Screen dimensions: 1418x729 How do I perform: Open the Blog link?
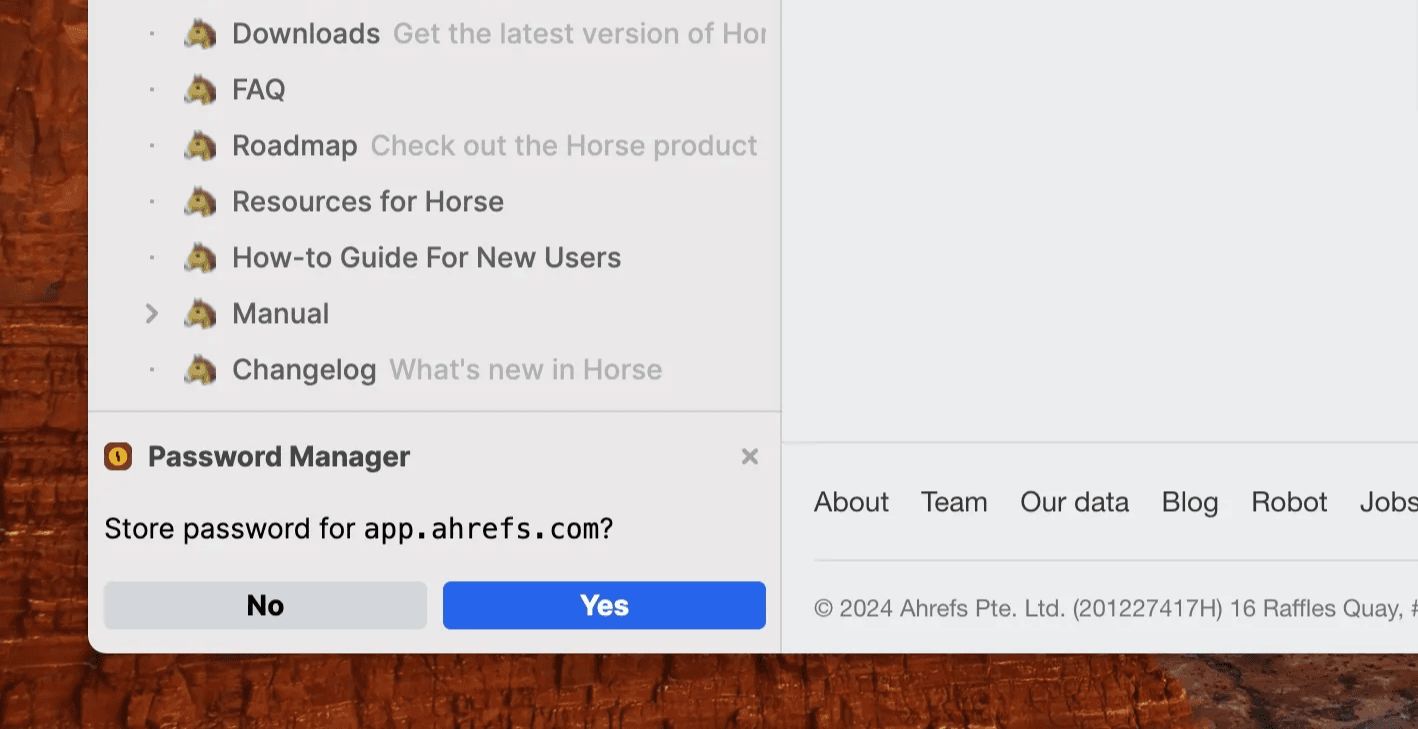1189,502
